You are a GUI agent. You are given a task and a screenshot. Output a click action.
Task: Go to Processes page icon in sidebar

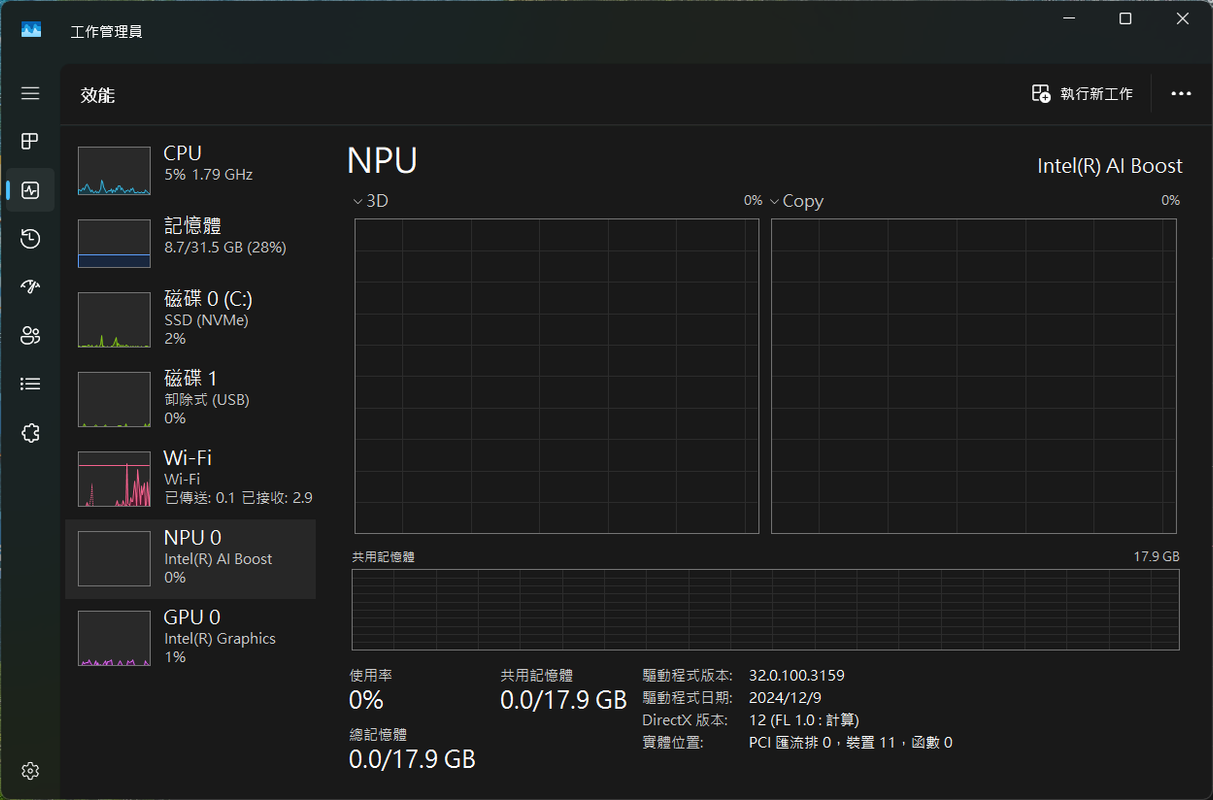pos(30,141)
